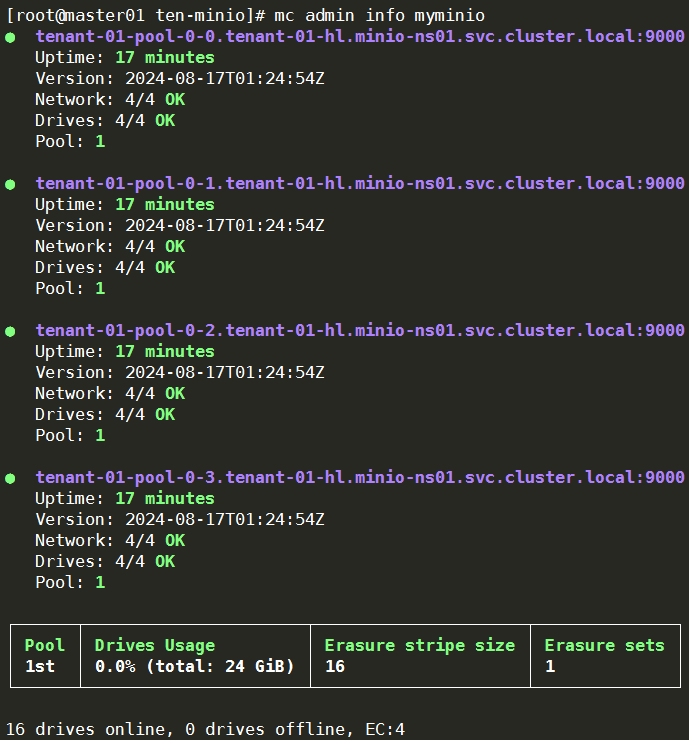This screenshot has width=689, height=740.
Task: Click the typed command 'mc admin info myminio'
Action: 379,16
